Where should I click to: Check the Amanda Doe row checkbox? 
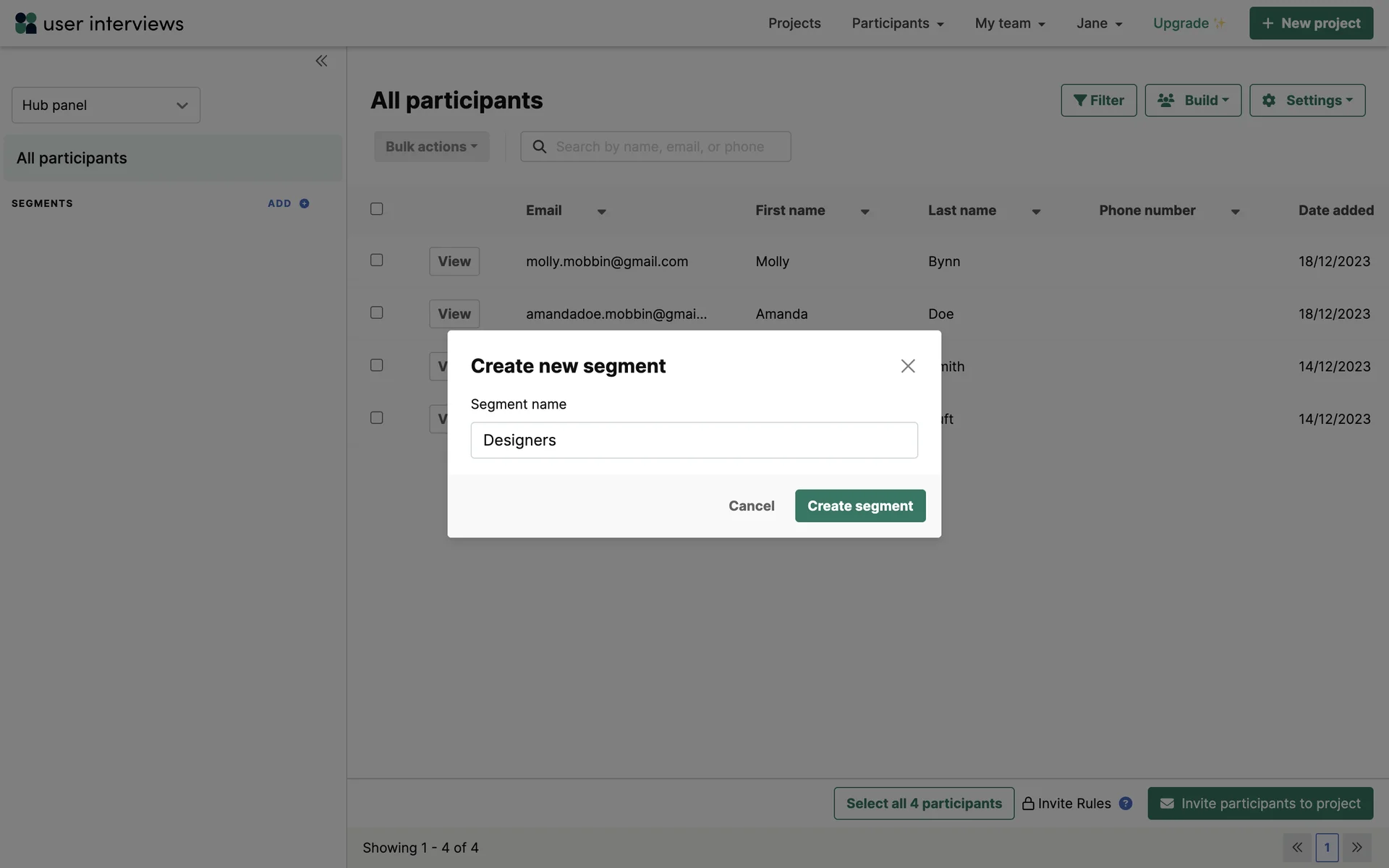(x=377, y=312)
